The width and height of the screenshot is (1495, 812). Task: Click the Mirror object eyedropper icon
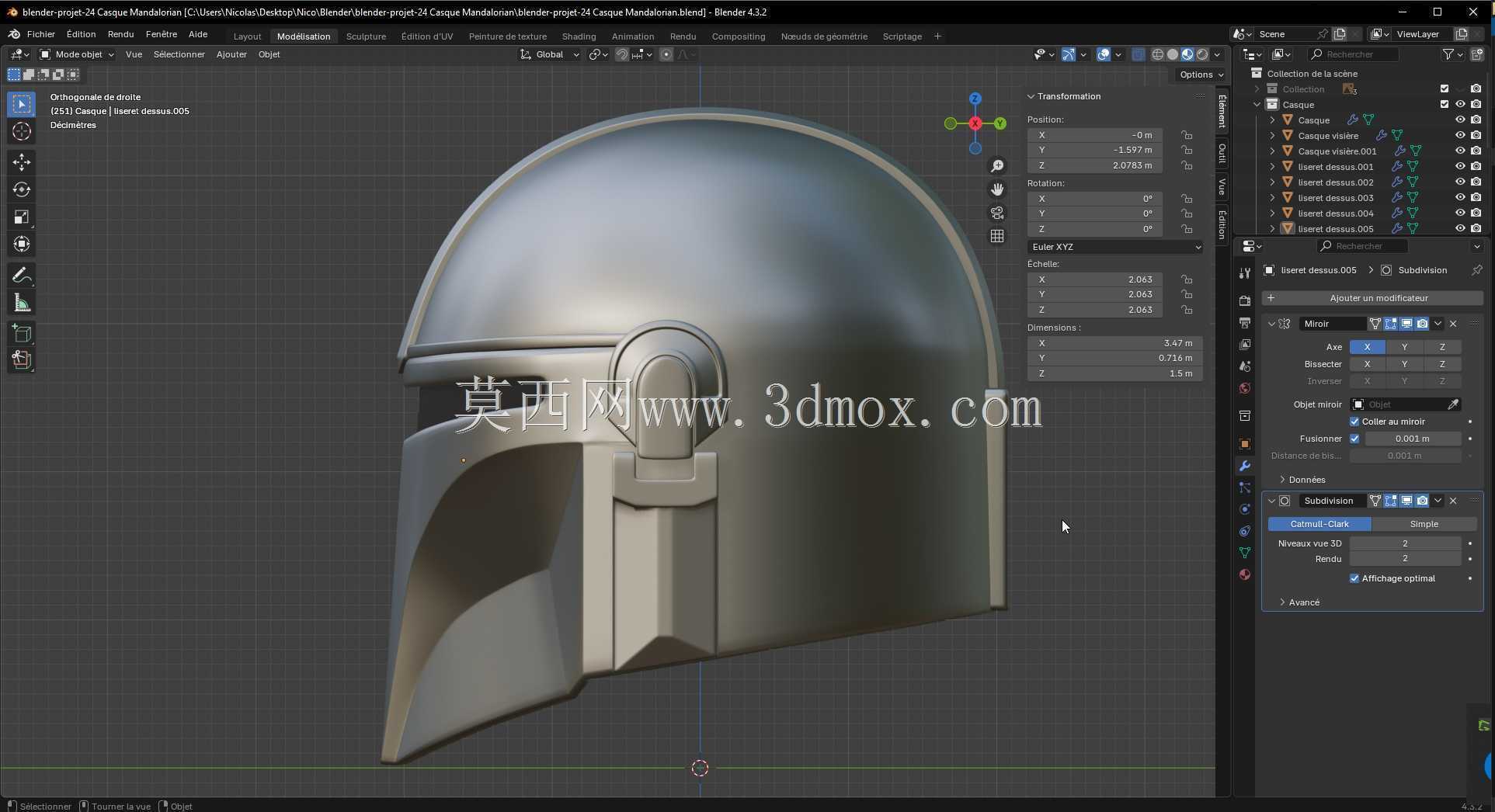click(x=1453, y=404)
